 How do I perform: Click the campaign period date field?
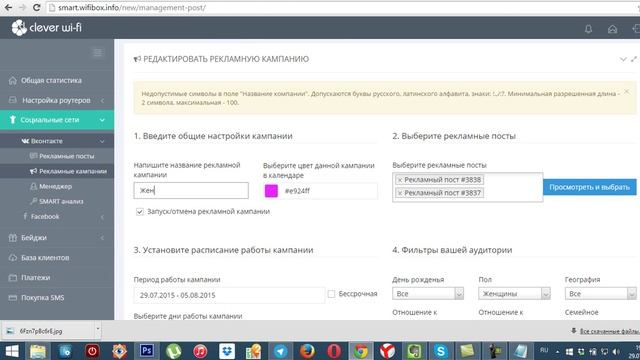[229, 295]
